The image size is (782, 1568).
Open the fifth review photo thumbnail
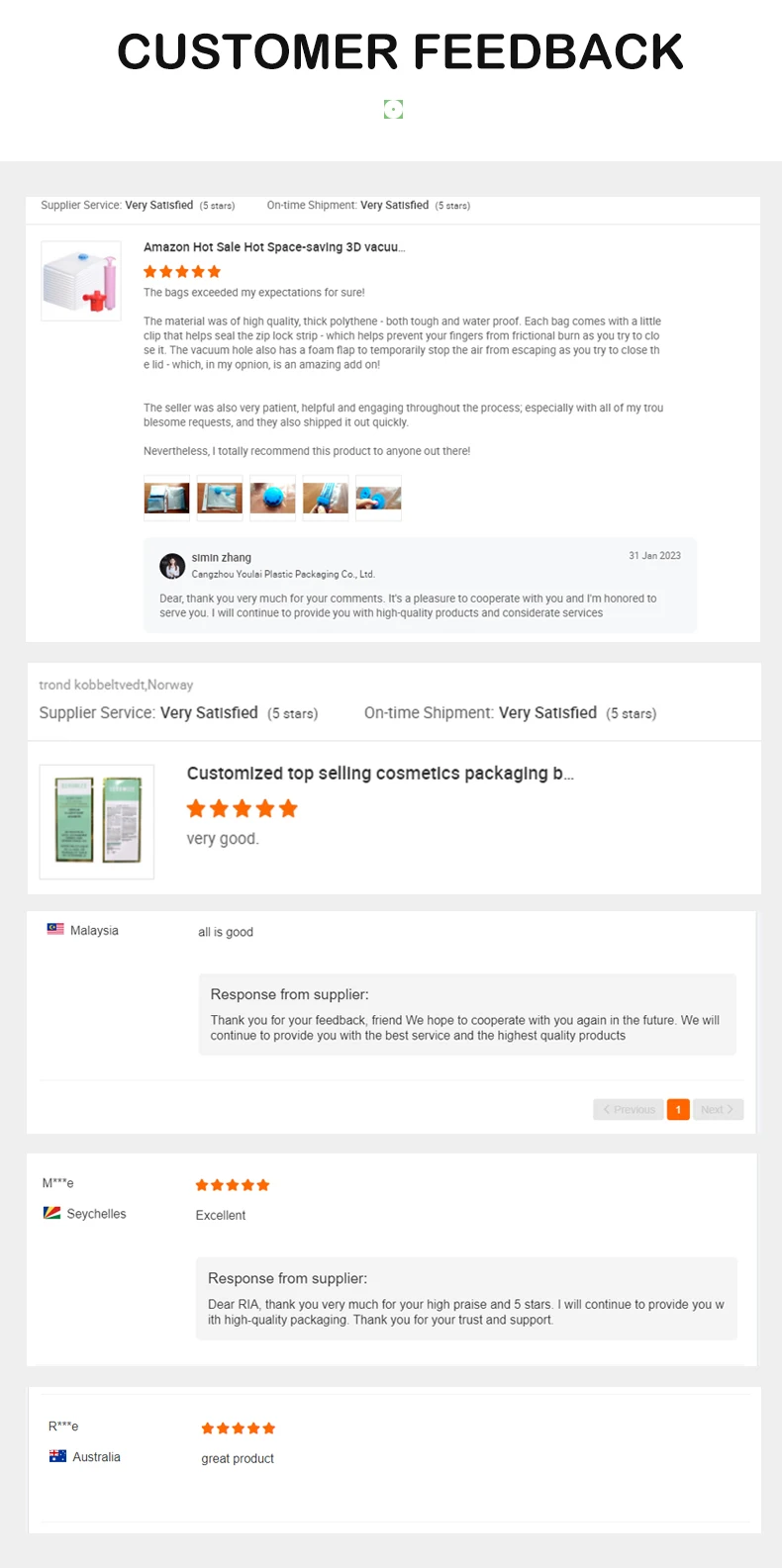point(378,498)
